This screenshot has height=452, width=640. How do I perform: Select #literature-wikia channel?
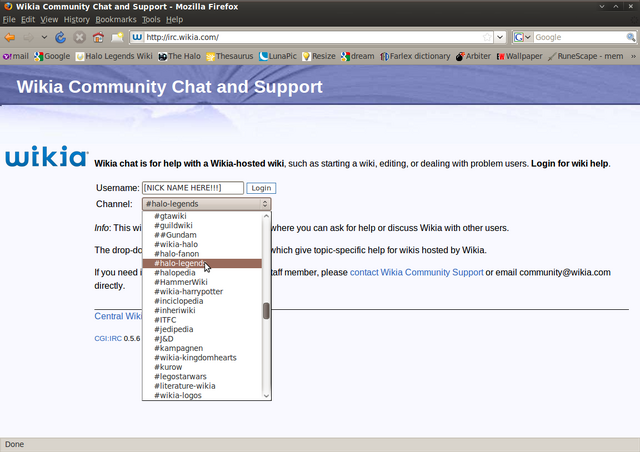(202, 386)
